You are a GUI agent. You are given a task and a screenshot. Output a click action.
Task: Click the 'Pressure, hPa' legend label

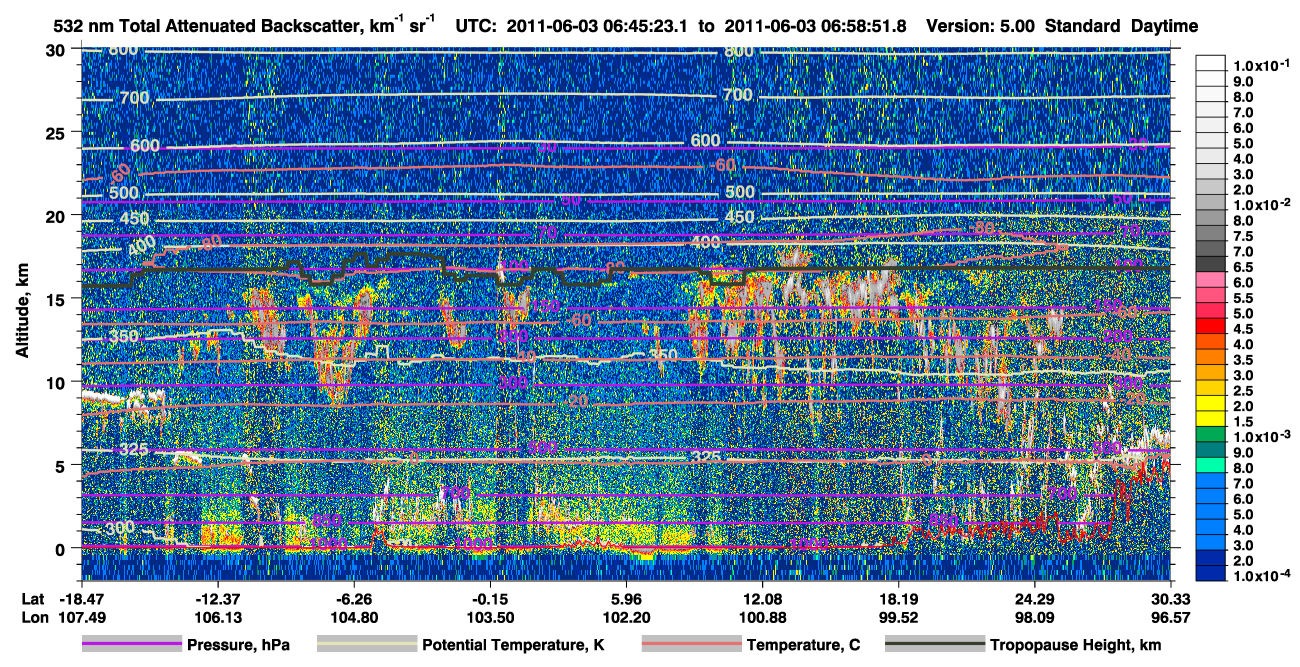237,645
